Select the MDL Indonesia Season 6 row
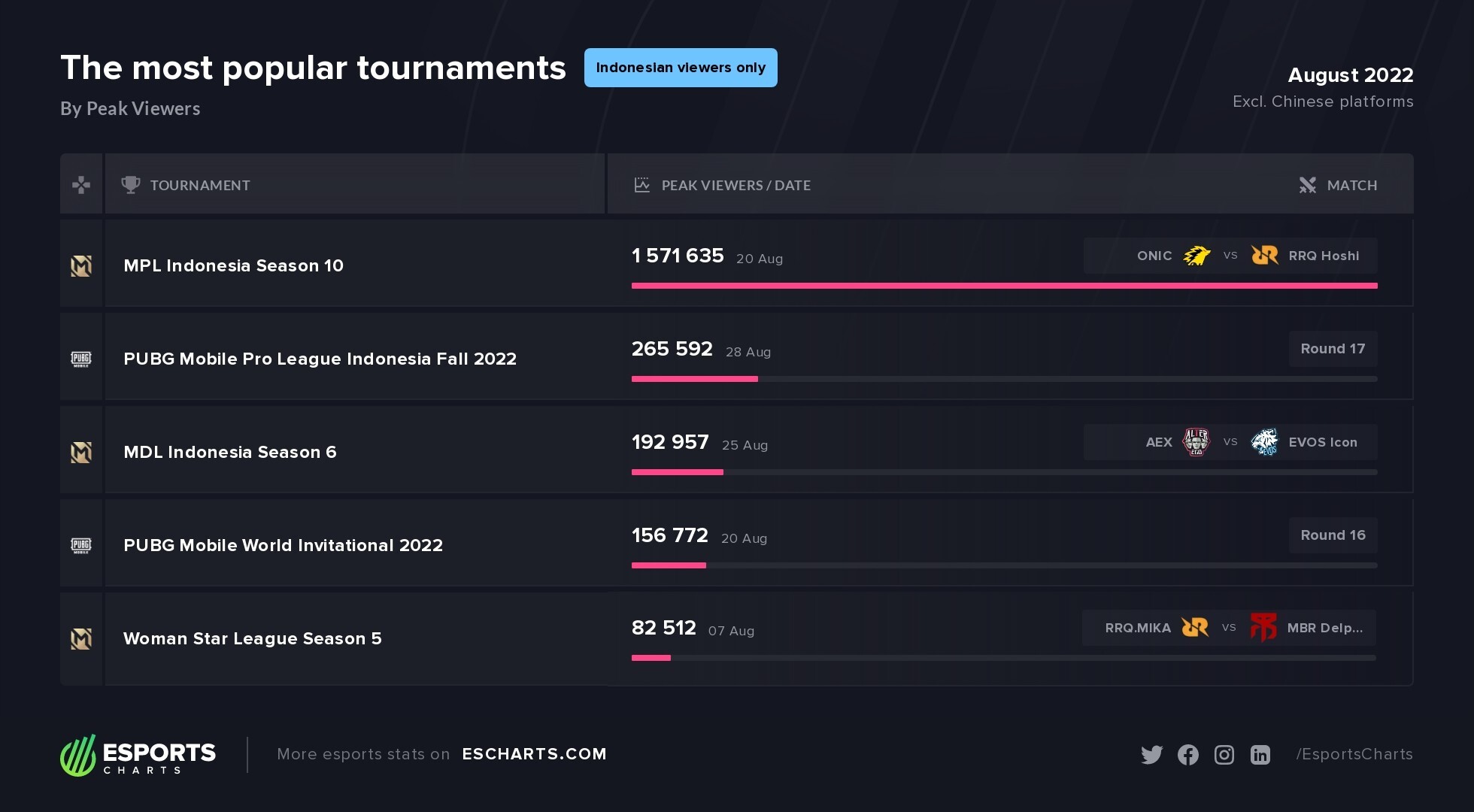This screenshot has width=1474, height=812. click(230, 452)
